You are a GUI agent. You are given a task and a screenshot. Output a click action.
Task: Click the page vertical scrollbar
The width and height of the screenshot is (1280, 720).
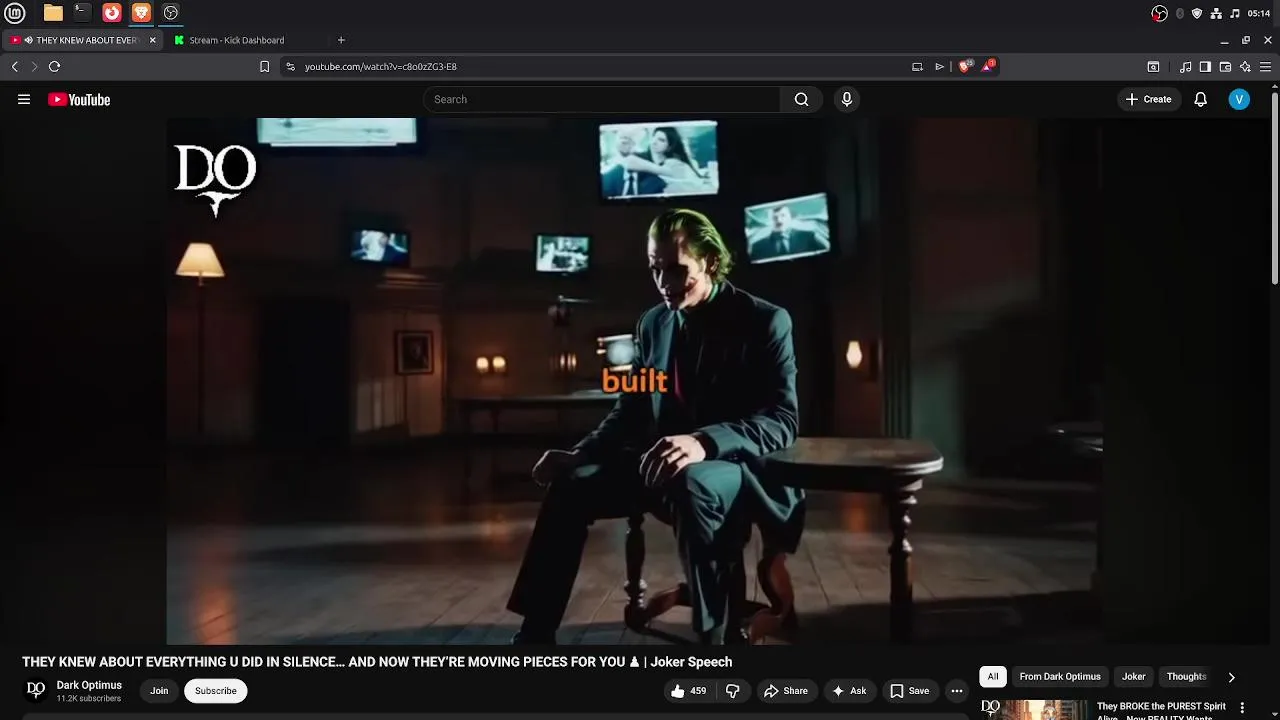click(x=1275, y=188)
